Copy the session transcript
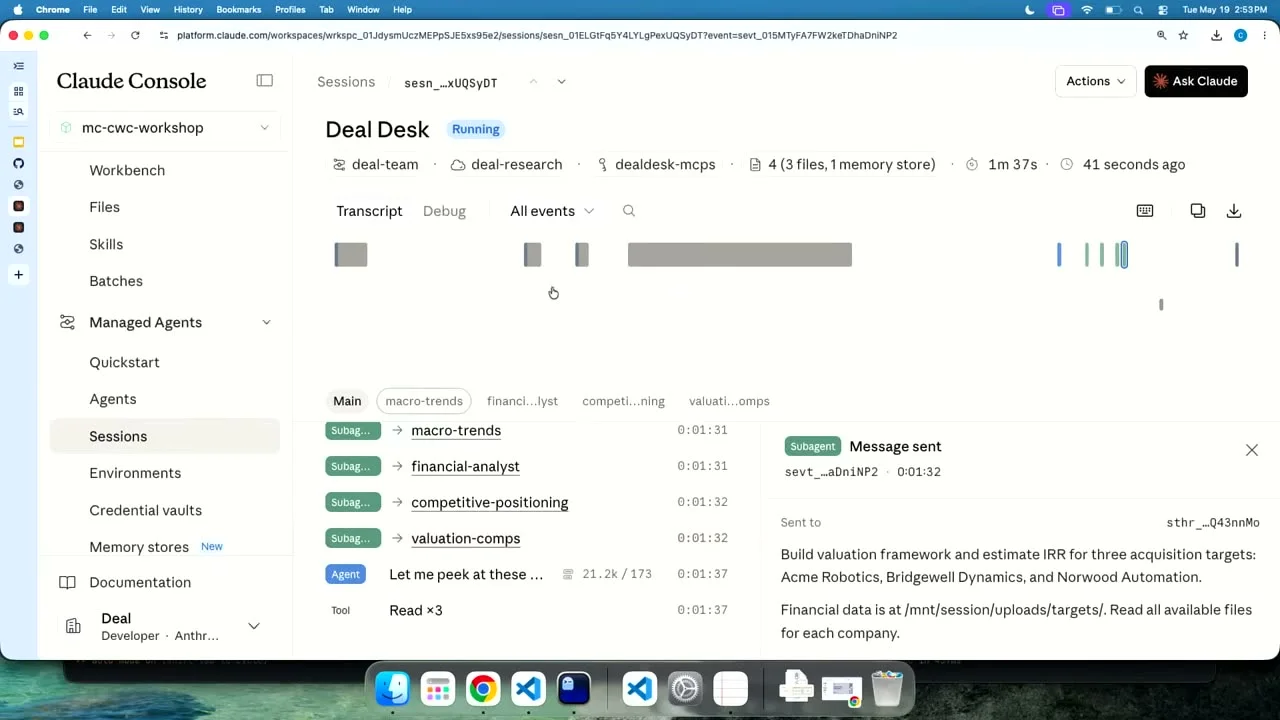 1198,211
